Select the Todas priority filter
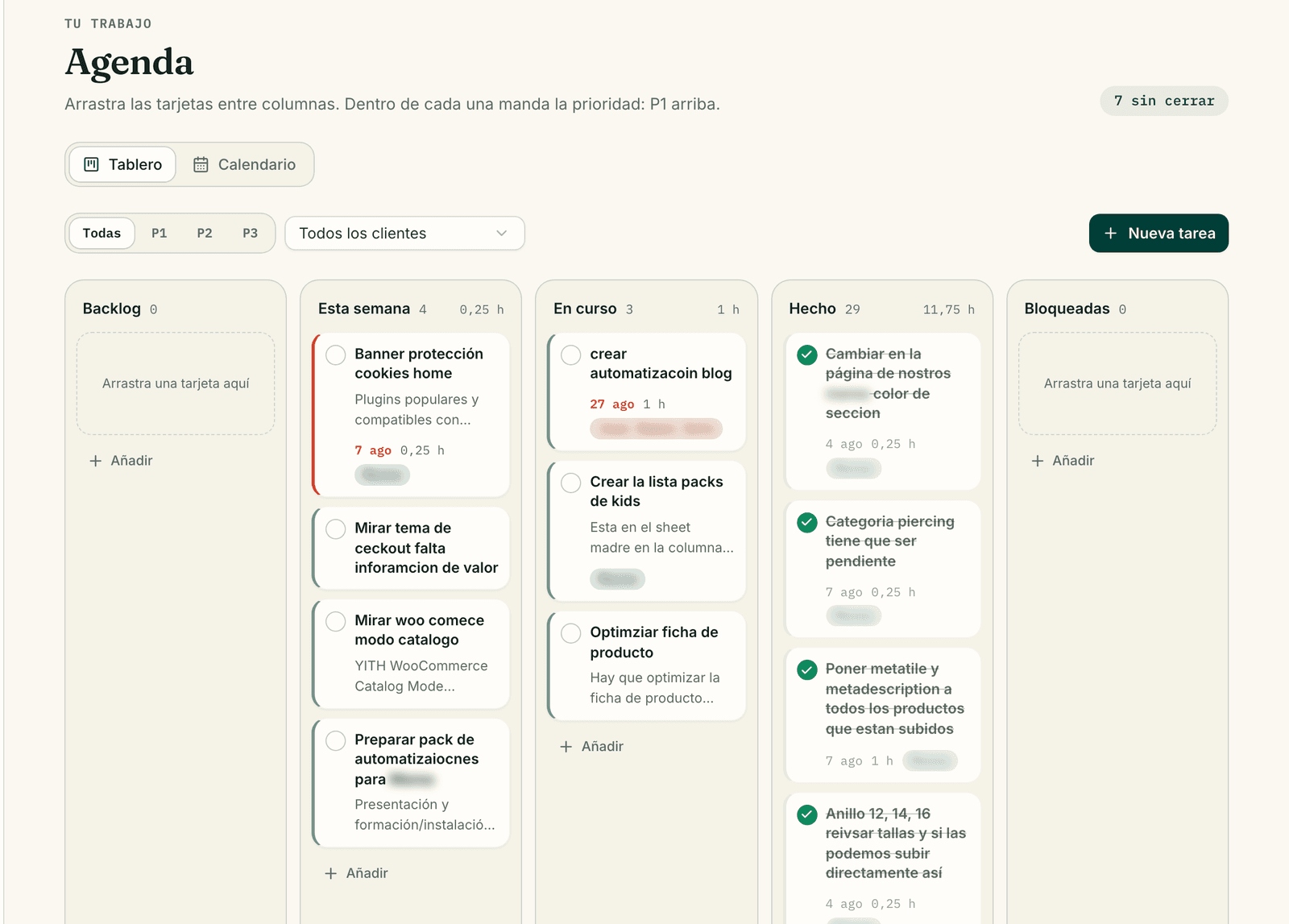1289x924 pixels. tap(102, 233)
